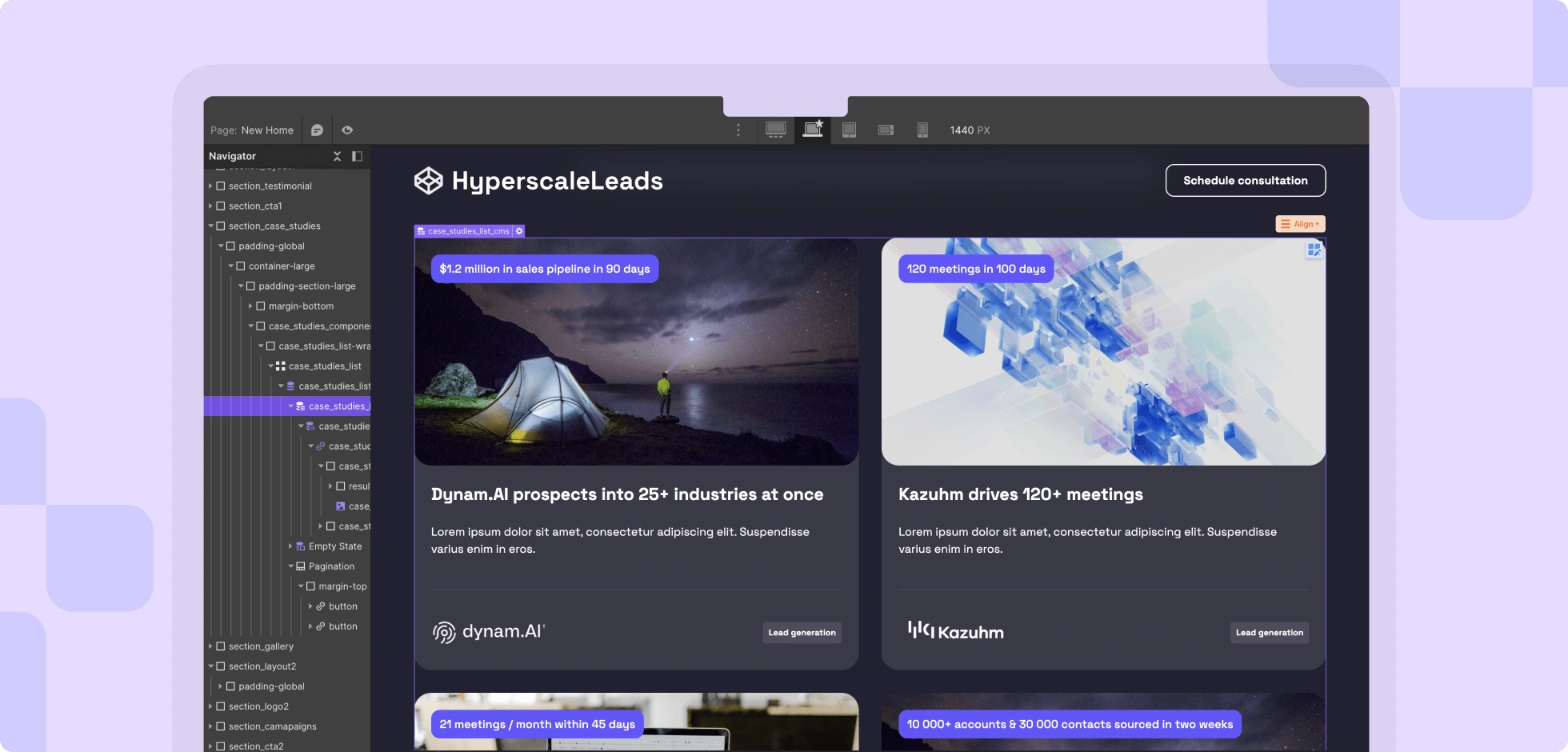Click the 120 meetings in 100 days badge

click(x=976, y=269)
